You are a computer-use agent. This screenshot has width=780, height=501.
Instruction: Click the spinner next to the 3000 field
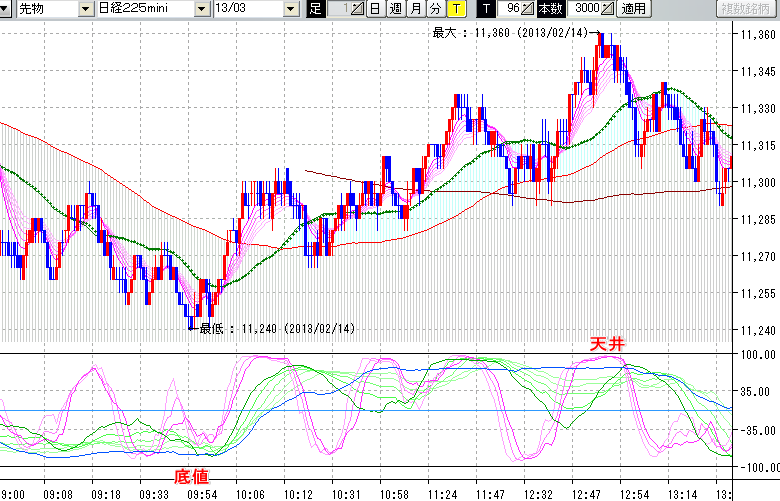608,9
